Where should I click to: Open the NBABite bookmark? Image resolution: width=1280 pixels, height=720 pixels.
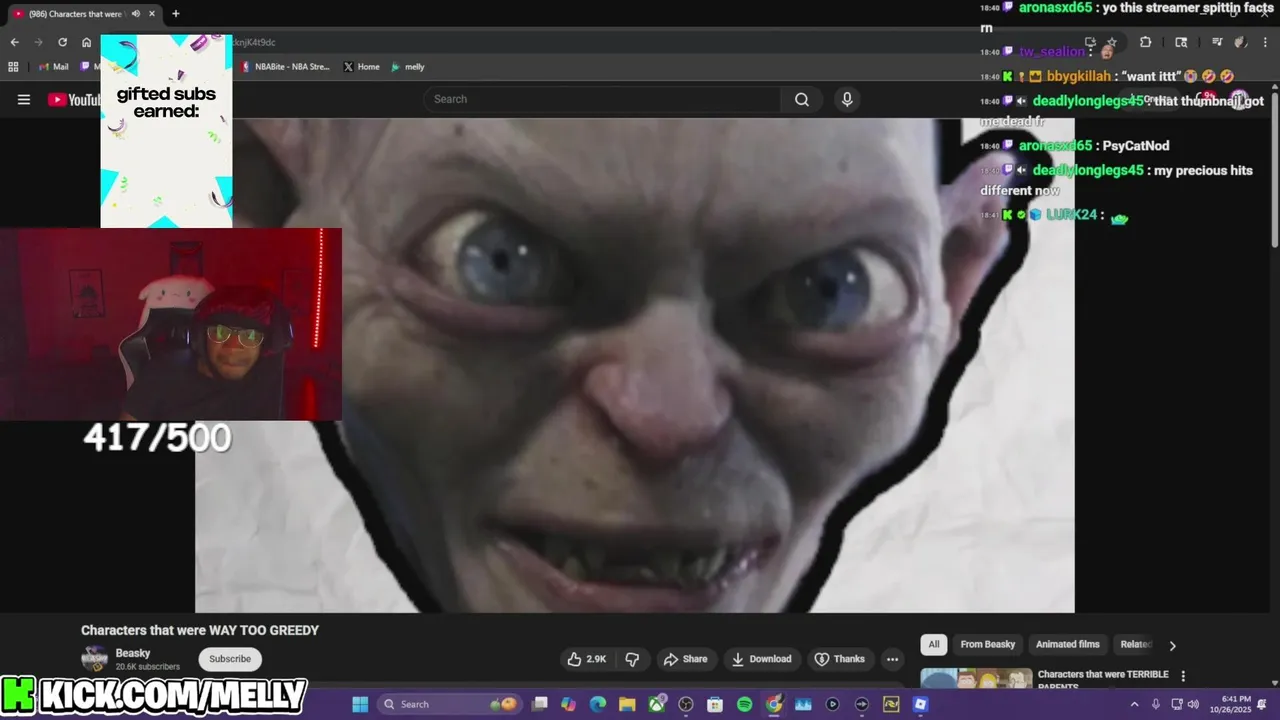[x=285, y=67]
